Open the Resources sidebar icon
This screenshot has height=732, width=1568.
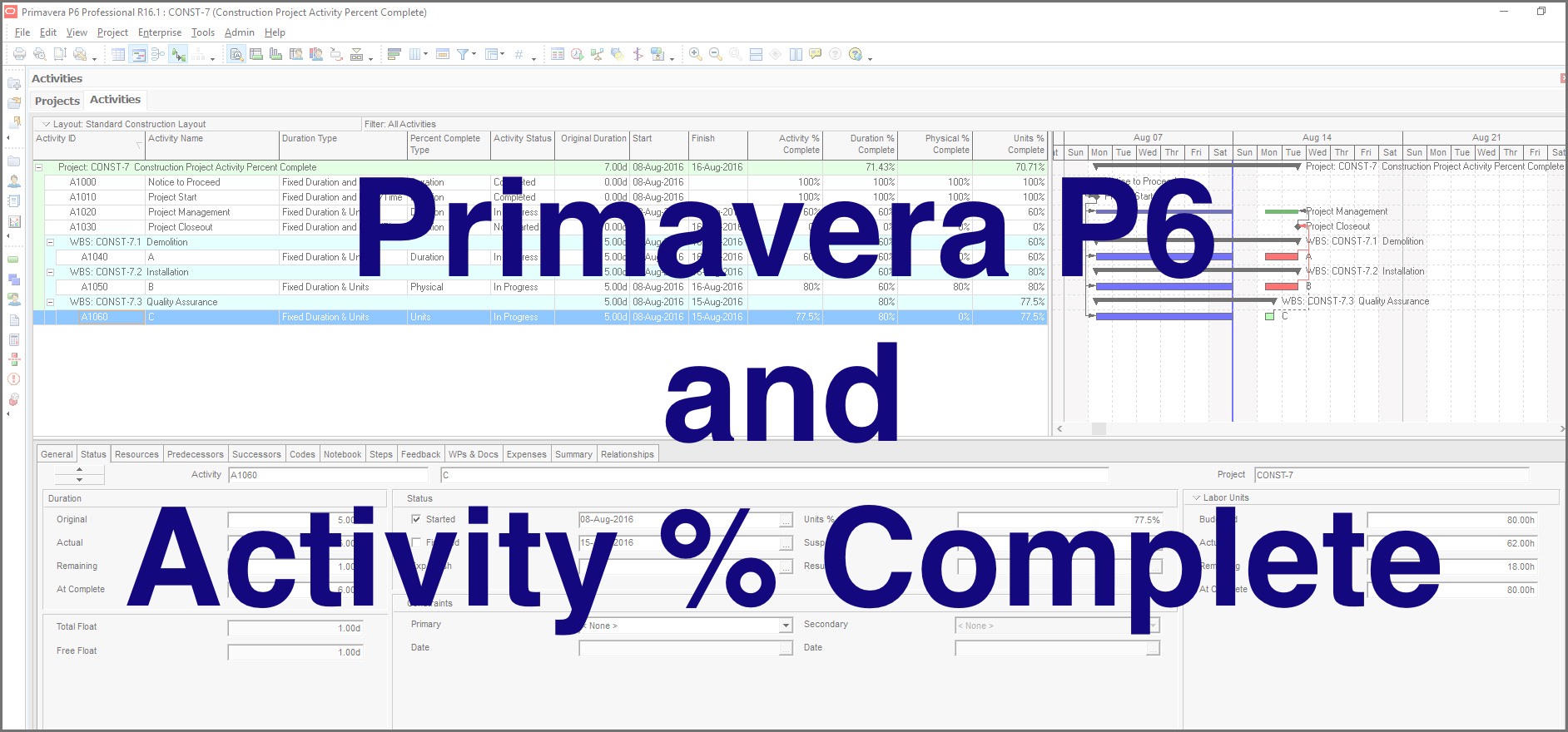point(14,181)
